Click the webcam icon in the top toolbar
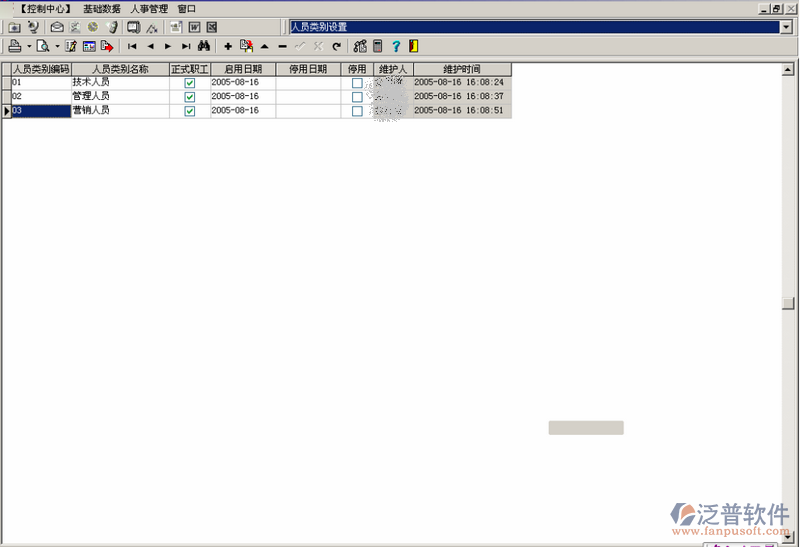 click(x=33, y=27)
